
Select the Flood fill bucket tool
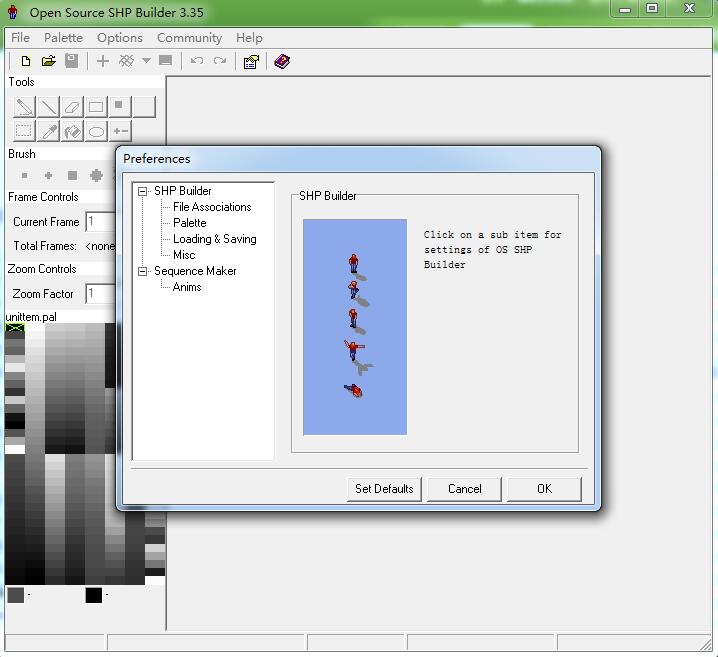72,132
